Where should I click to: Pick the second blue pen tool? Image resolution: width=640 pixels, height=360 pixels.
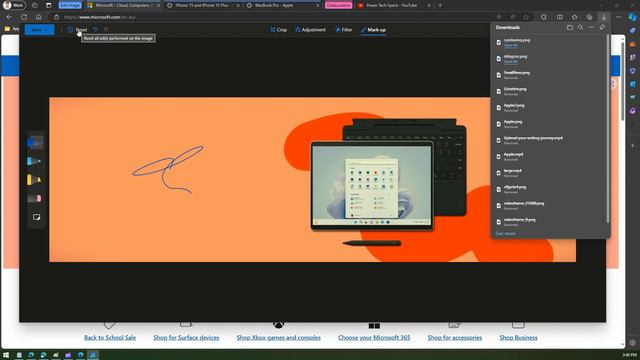tap(34, 161)
